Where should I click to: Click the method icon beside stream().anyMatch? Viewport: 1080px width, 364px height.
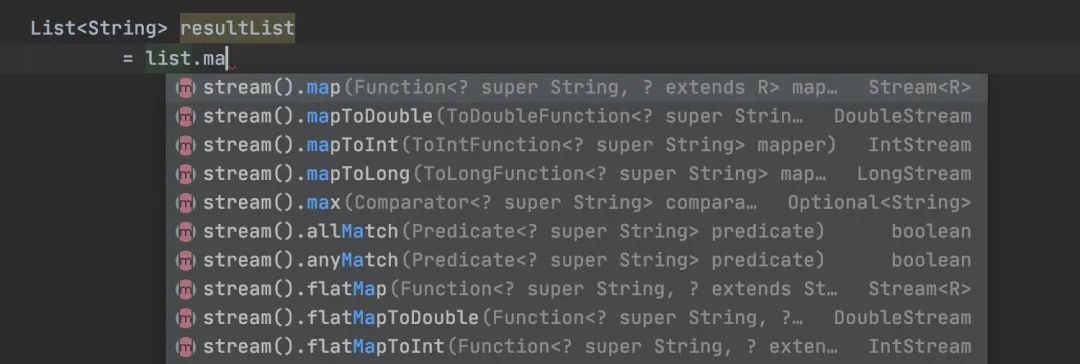tap(185, 261)
